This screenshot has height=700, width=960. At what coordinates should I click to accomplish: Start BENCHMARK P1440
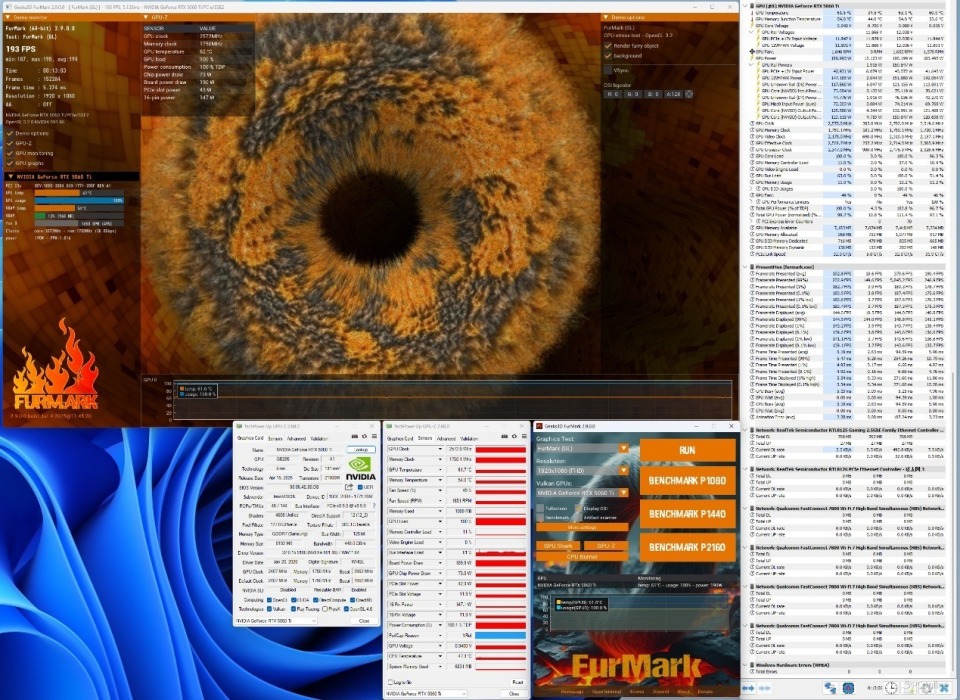(x=688, y=514)
